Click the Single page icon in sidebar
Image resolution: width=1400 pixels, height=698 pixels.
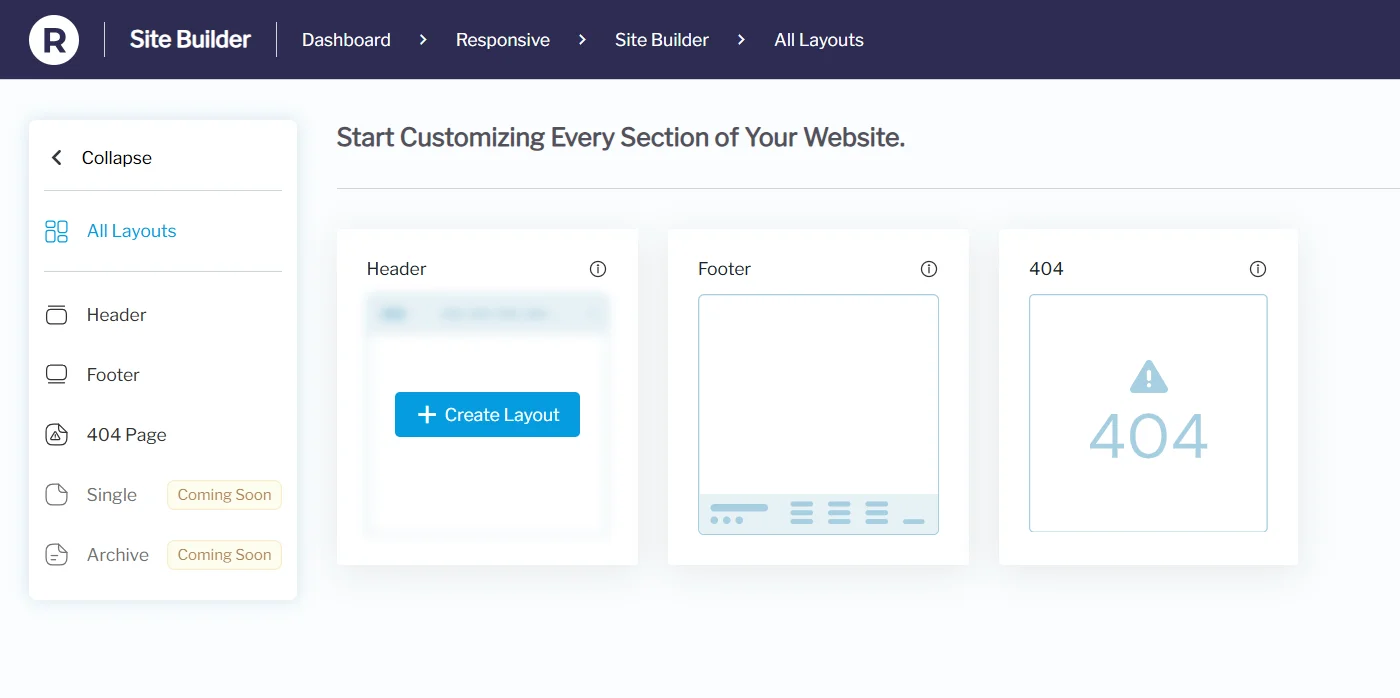(57, 495)
